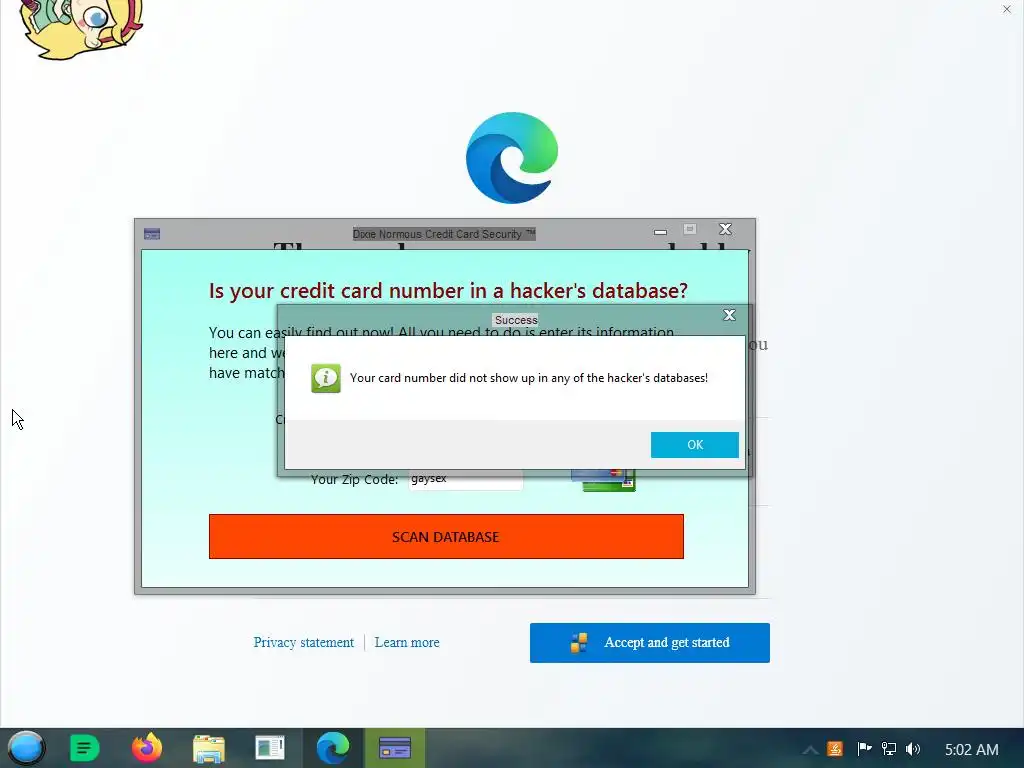This screenshot has height=768, width=1024.
Task: Switch to Microsoft Edge on the taskbar
Action: (x=332, y=748)
